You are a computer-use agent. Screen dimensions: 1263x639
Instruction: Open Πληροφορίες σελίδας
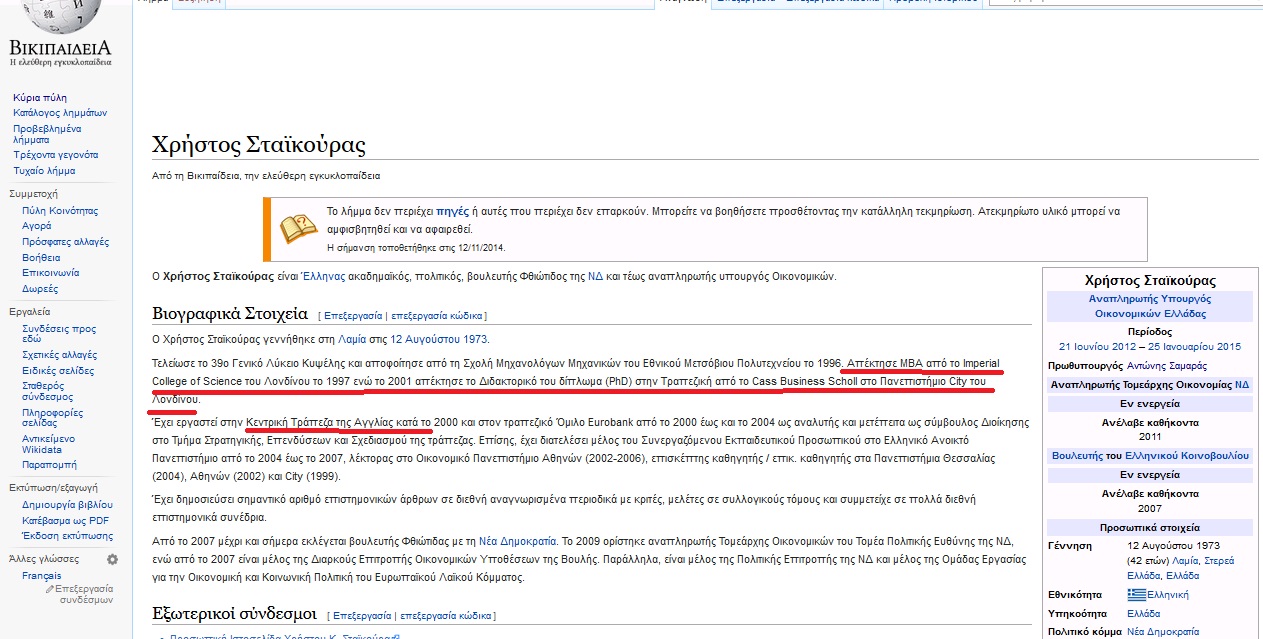(x=53, y=416)
